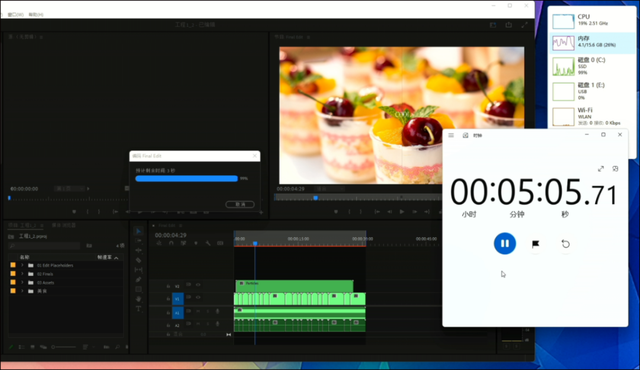Reset the stopwatch
Screen dimensions: 640x370
[x=565, y=244]
